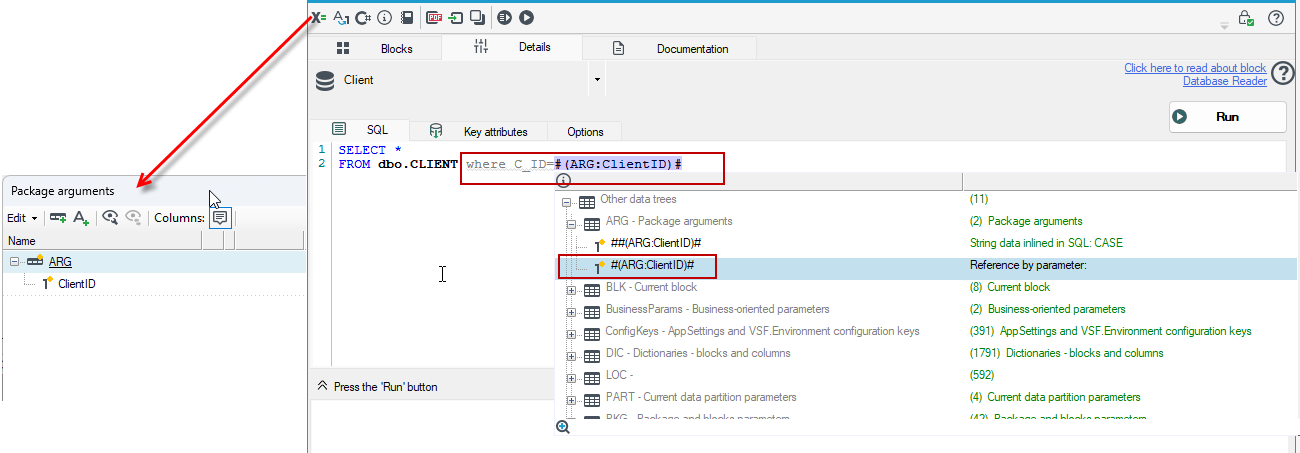Click the magnifier zoom icon below the data tree list
Viewport: 1300px width, 453px height.
coord(563,427)
